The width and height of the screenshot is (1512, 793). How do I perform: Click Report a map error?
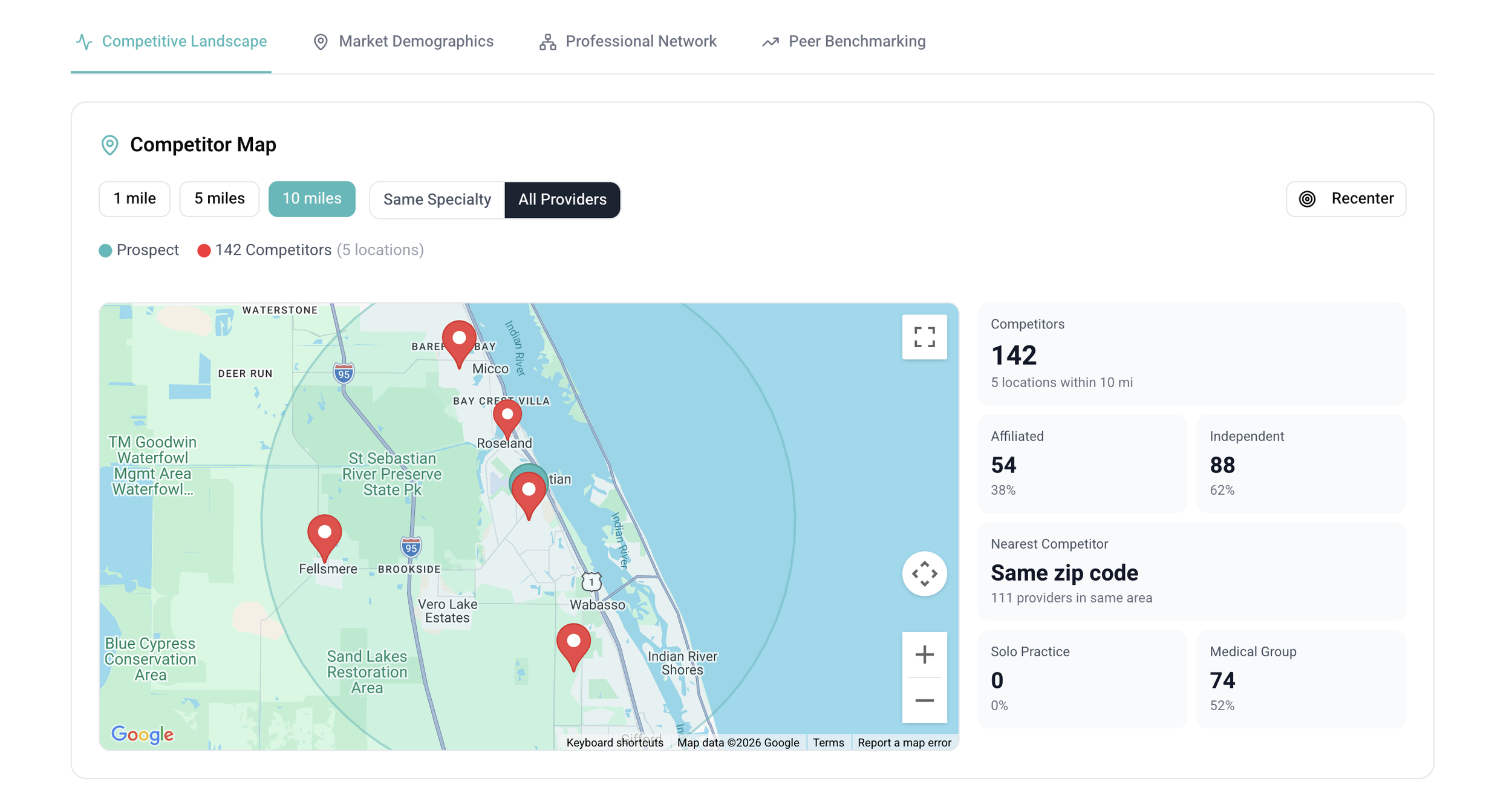coord(905,742)
